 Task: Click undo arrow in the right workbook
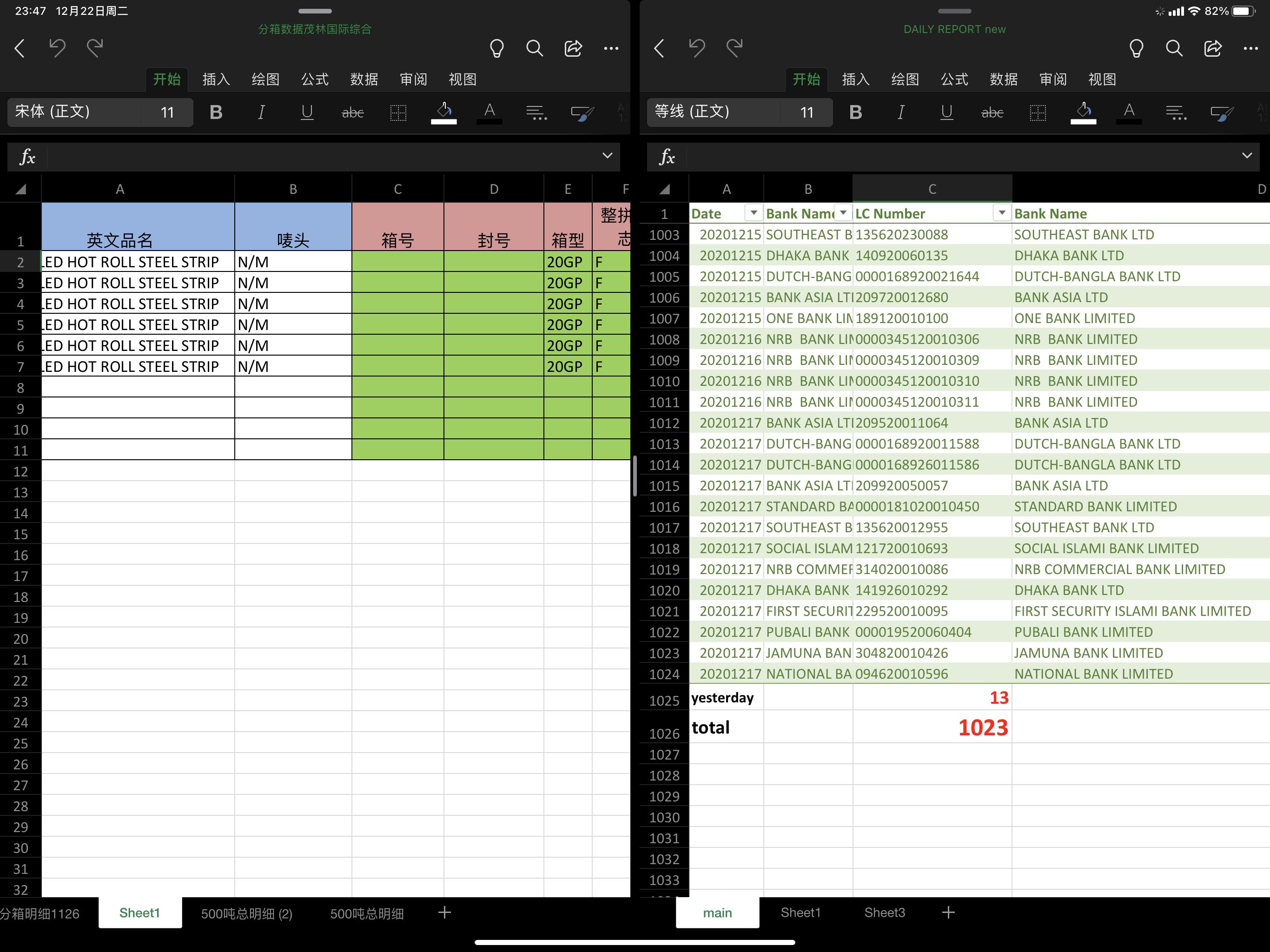(x=696, y=48)
